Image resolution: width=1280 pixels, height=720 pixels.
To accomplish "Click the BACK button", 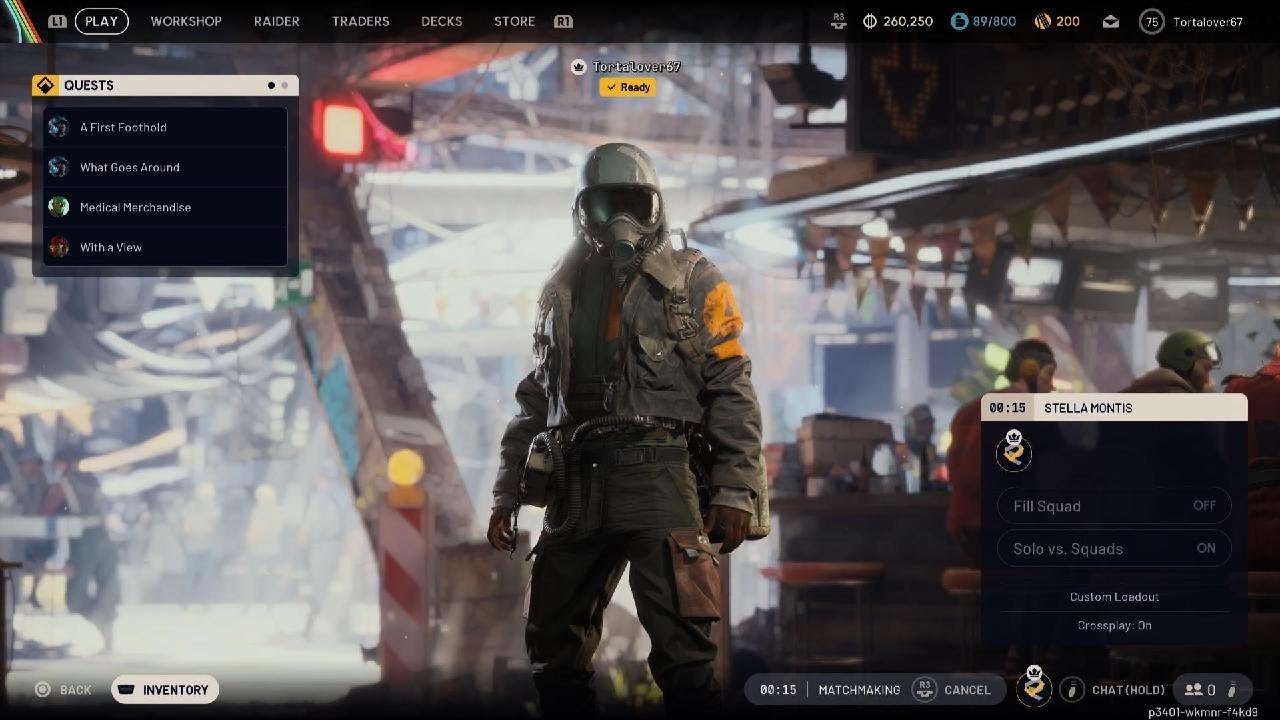I will click(63, 690).
